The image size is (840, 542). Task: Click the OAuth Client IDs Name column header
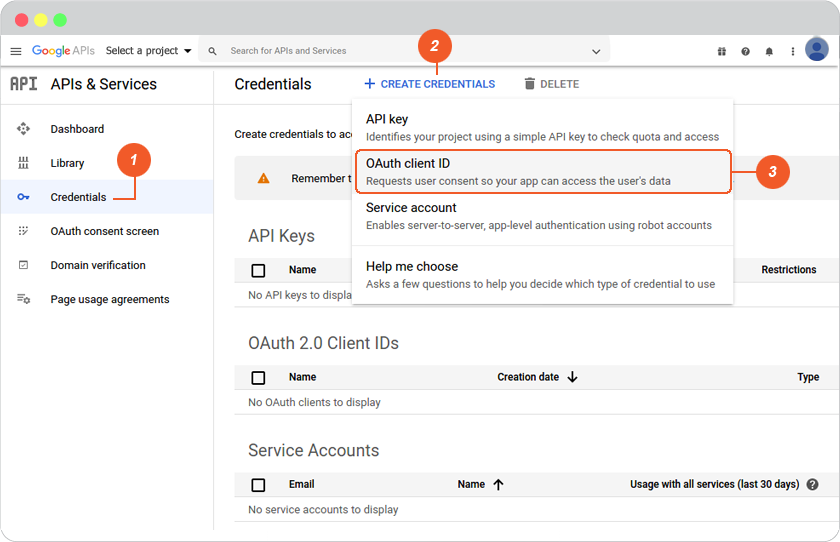(x=302, y=377)
